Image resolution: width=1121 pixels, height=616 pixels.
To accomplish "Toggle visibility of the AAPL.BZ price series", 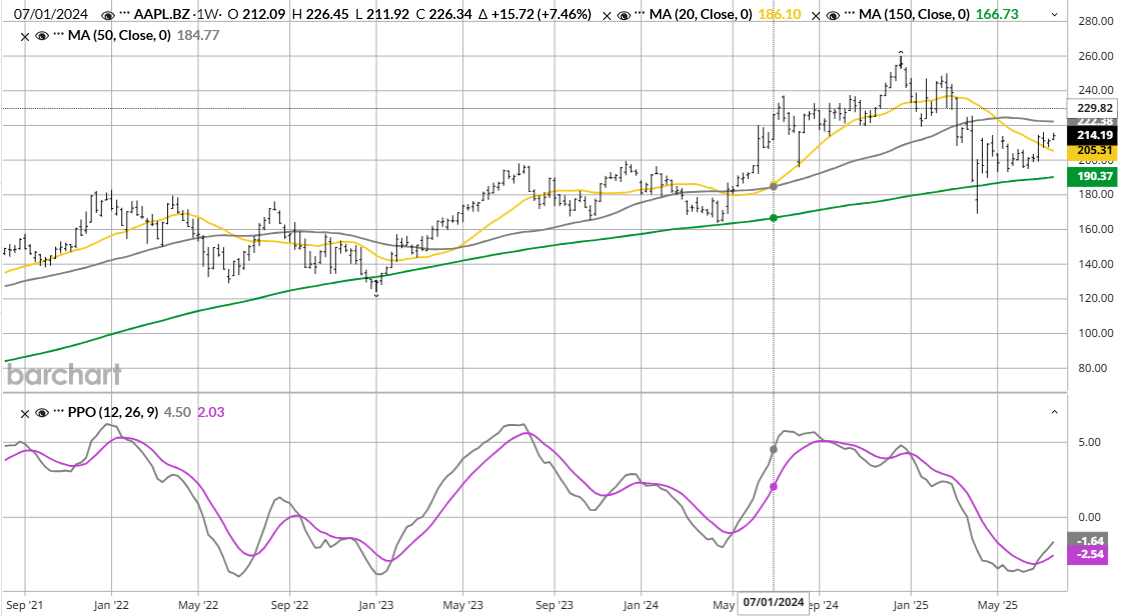I will point(107,15).
